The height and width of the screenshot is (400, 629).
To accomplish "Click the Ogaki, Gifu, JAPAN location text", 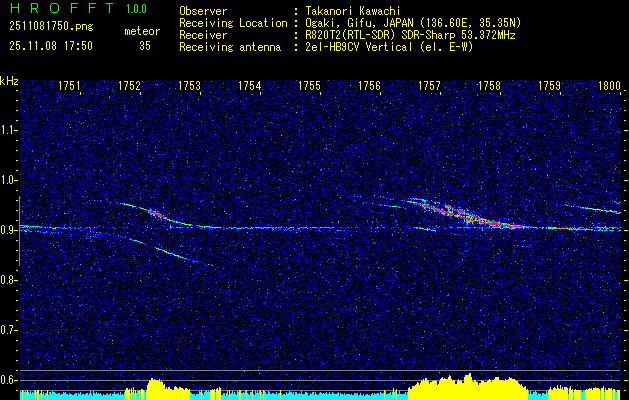I will [x=413, y=23].
